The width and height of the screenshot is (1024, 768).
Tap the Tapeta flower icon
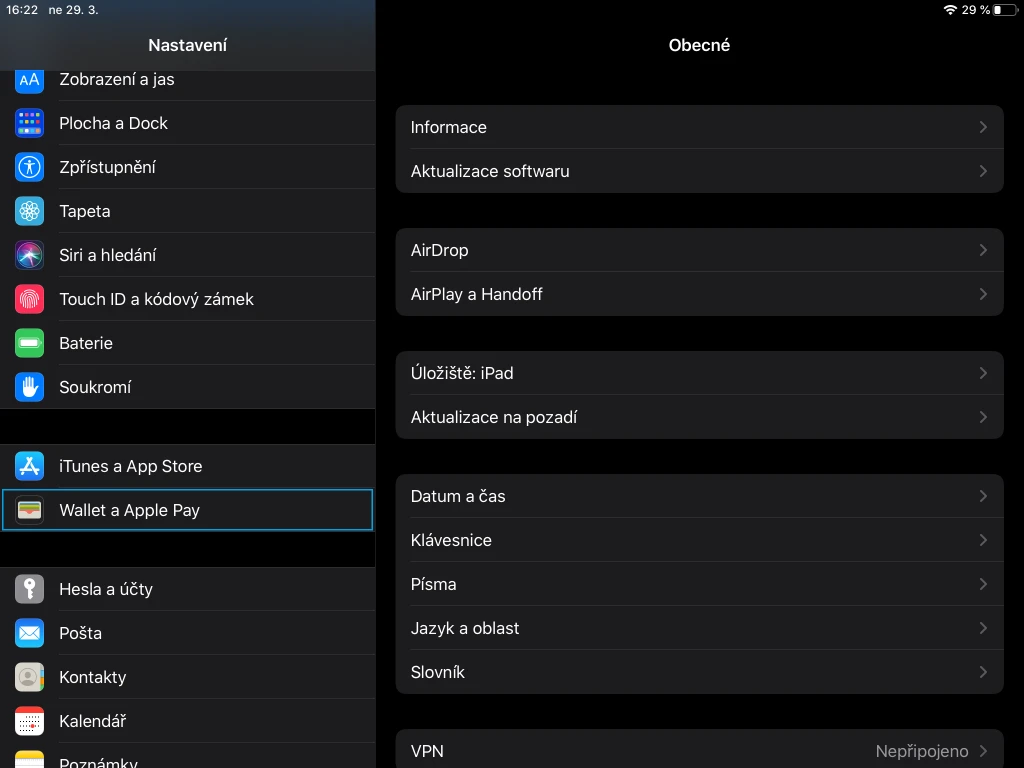point(29,211)
